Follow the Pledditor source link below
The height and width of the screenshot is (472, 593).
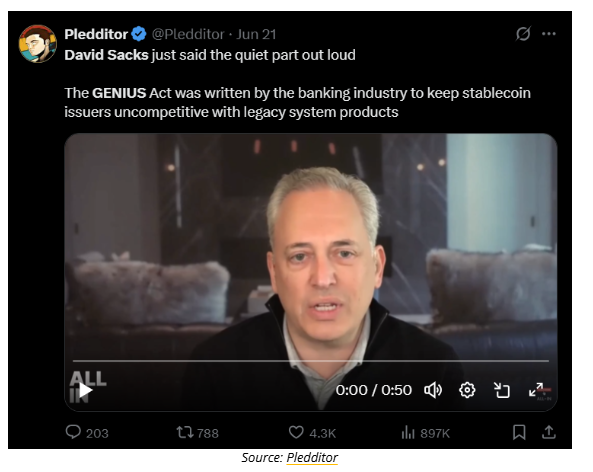312,458
